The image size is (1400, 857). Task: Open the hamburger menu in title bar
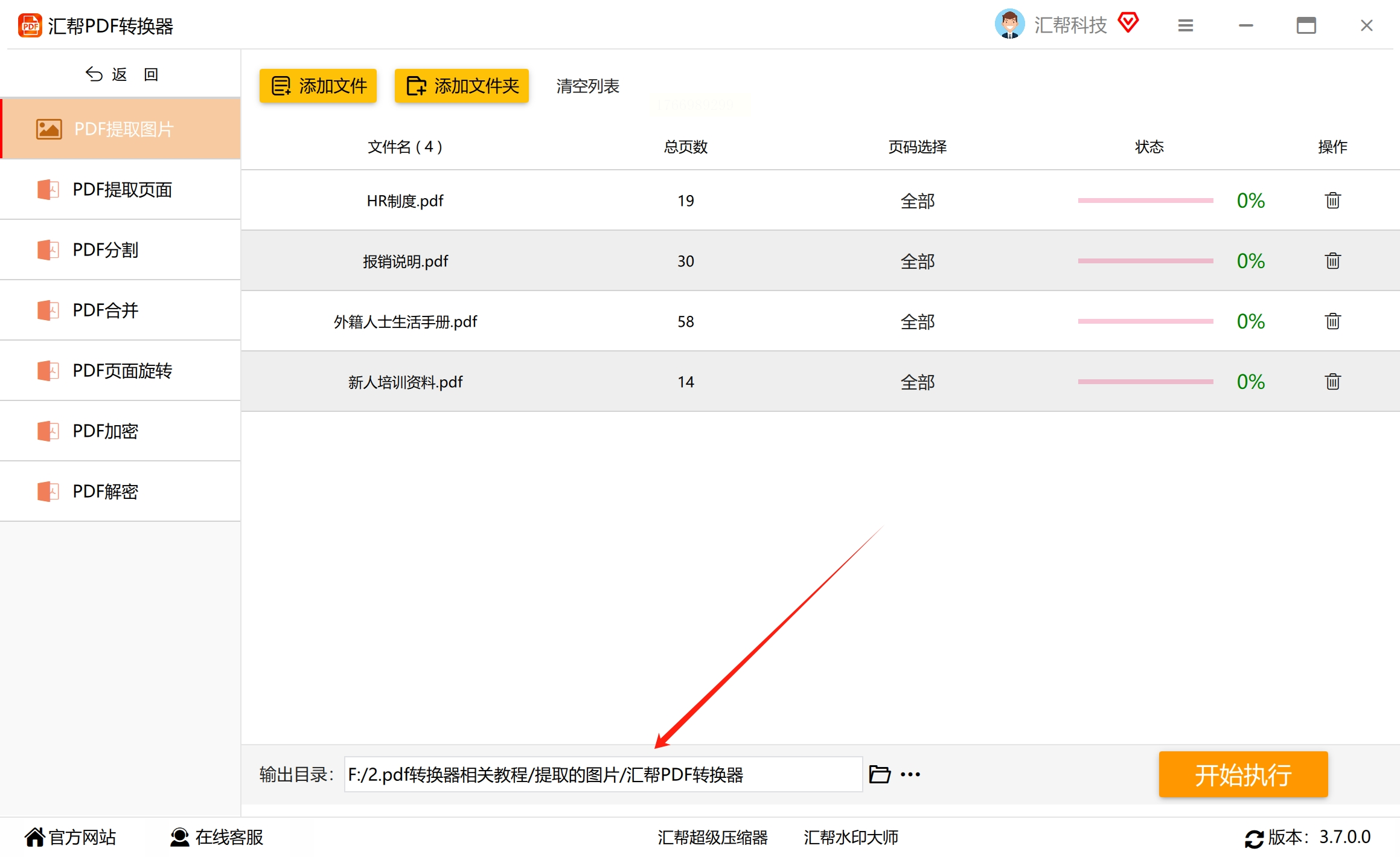[1185, 25]
